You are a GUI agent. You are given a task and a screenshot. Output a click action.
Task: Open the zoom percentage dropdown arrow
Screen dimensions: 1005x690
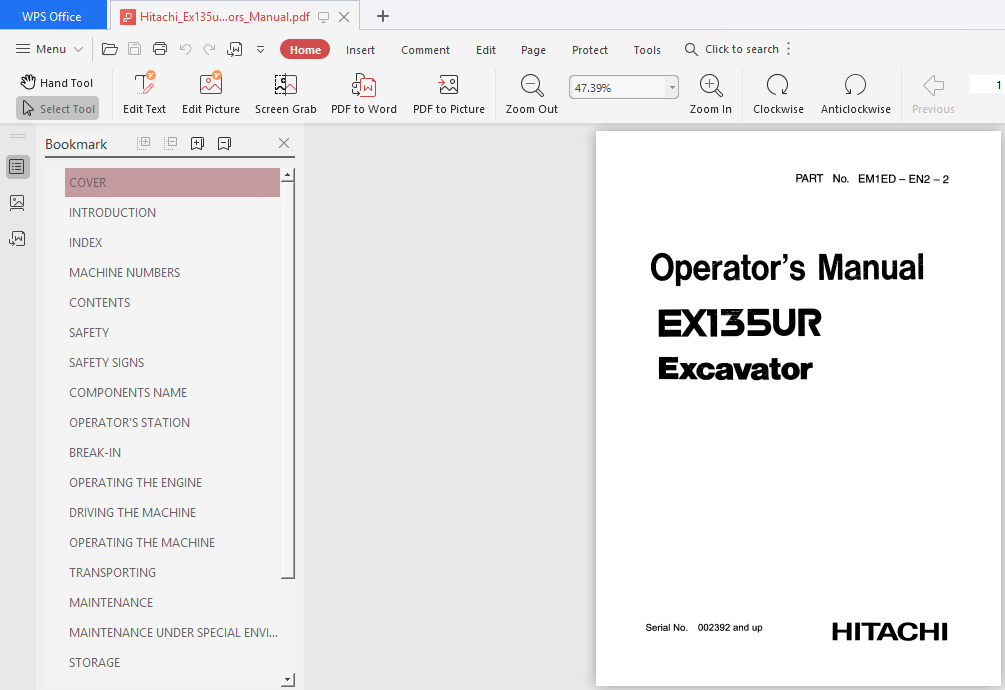(672, 88)
